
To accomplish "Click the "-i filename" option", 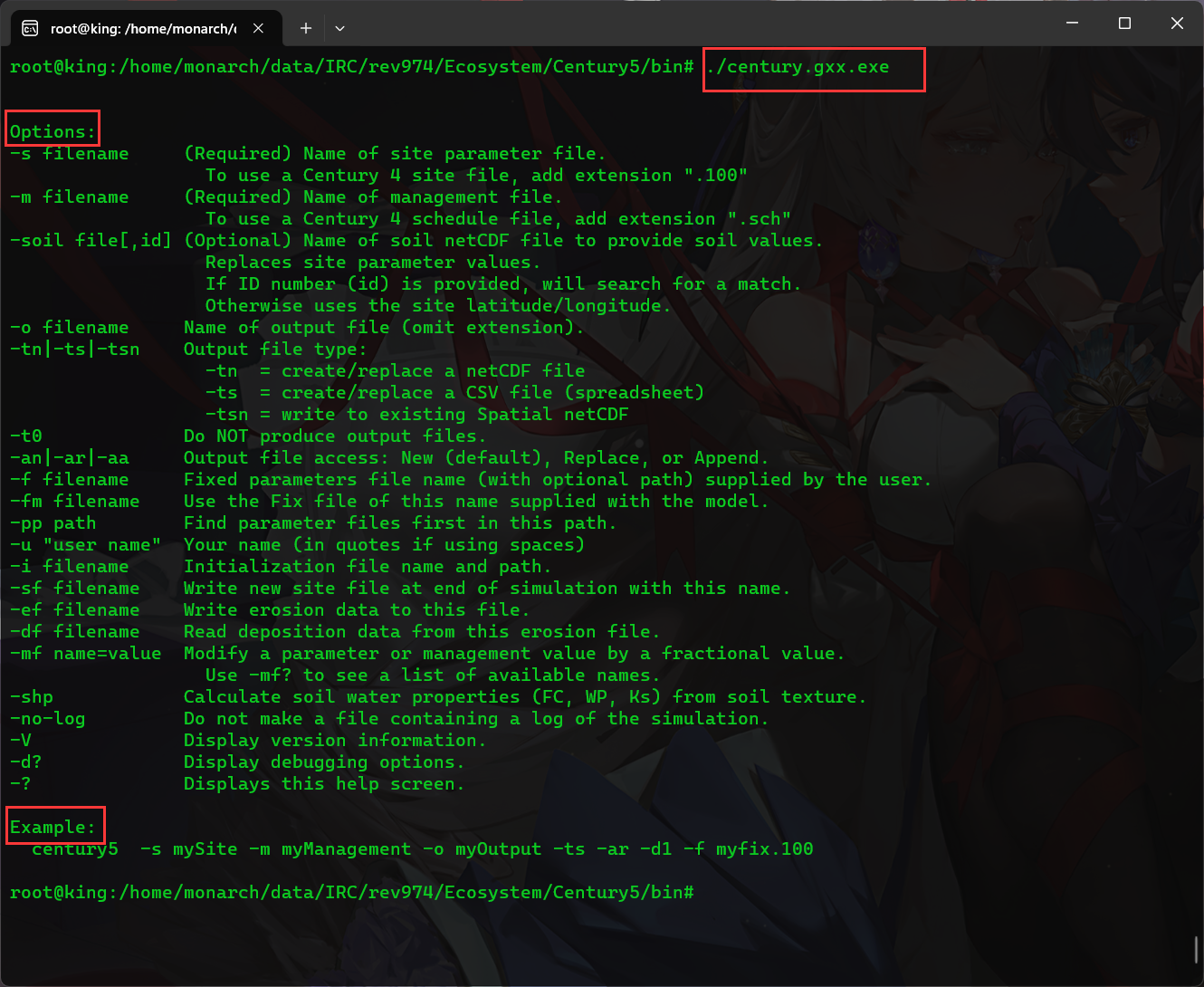I will click(70, 567).
